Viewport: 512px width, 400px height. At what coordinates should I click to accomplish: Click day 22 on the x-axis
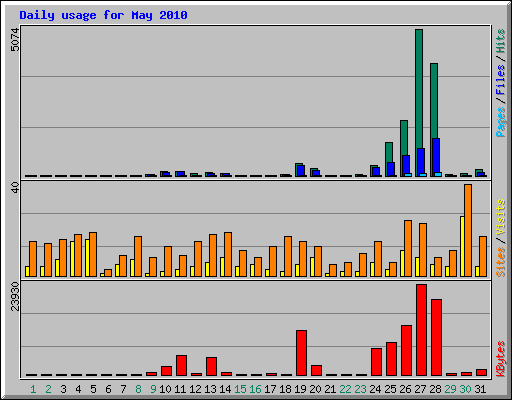click(x=345, y=389)
